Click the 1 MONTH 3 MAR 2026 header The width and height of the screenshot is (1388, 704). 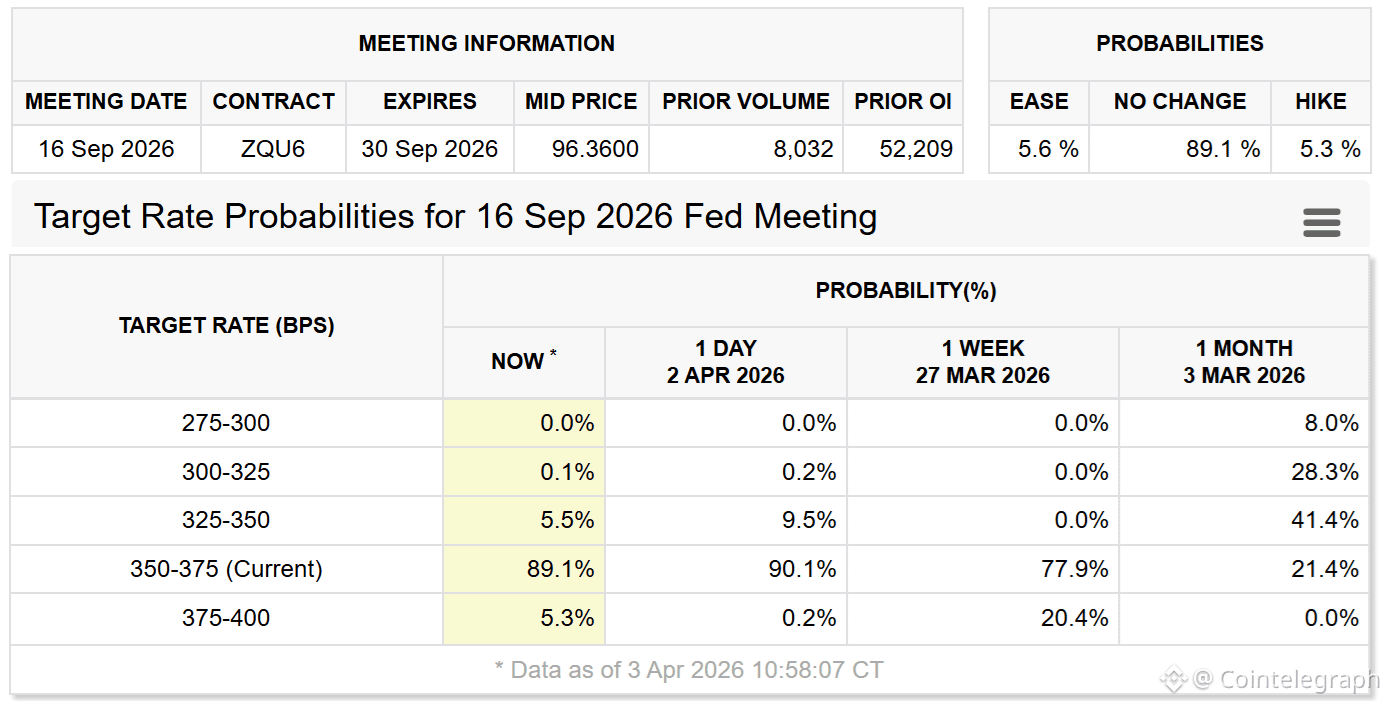click(x=1244, y=362)
